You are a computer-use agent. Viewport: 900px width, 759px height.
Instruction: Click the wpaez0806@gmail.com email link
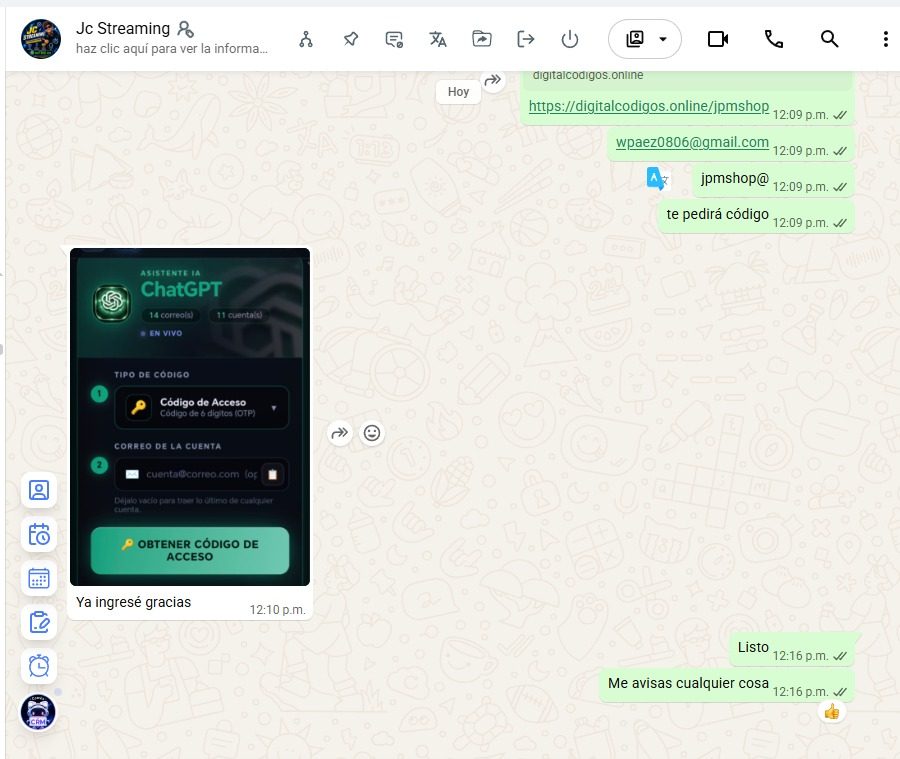tap(692, 142)
